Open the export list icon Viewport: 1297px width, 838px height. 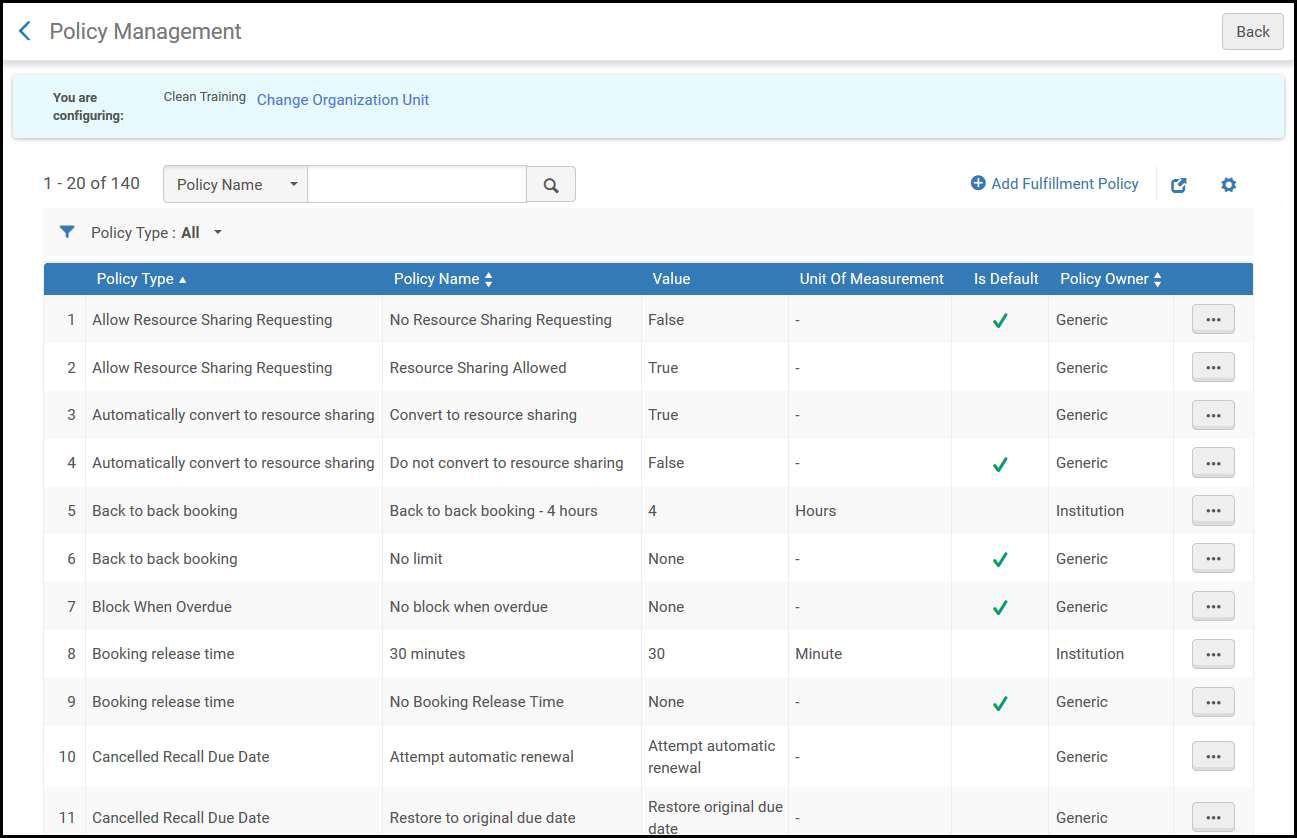pos(1179,185)
